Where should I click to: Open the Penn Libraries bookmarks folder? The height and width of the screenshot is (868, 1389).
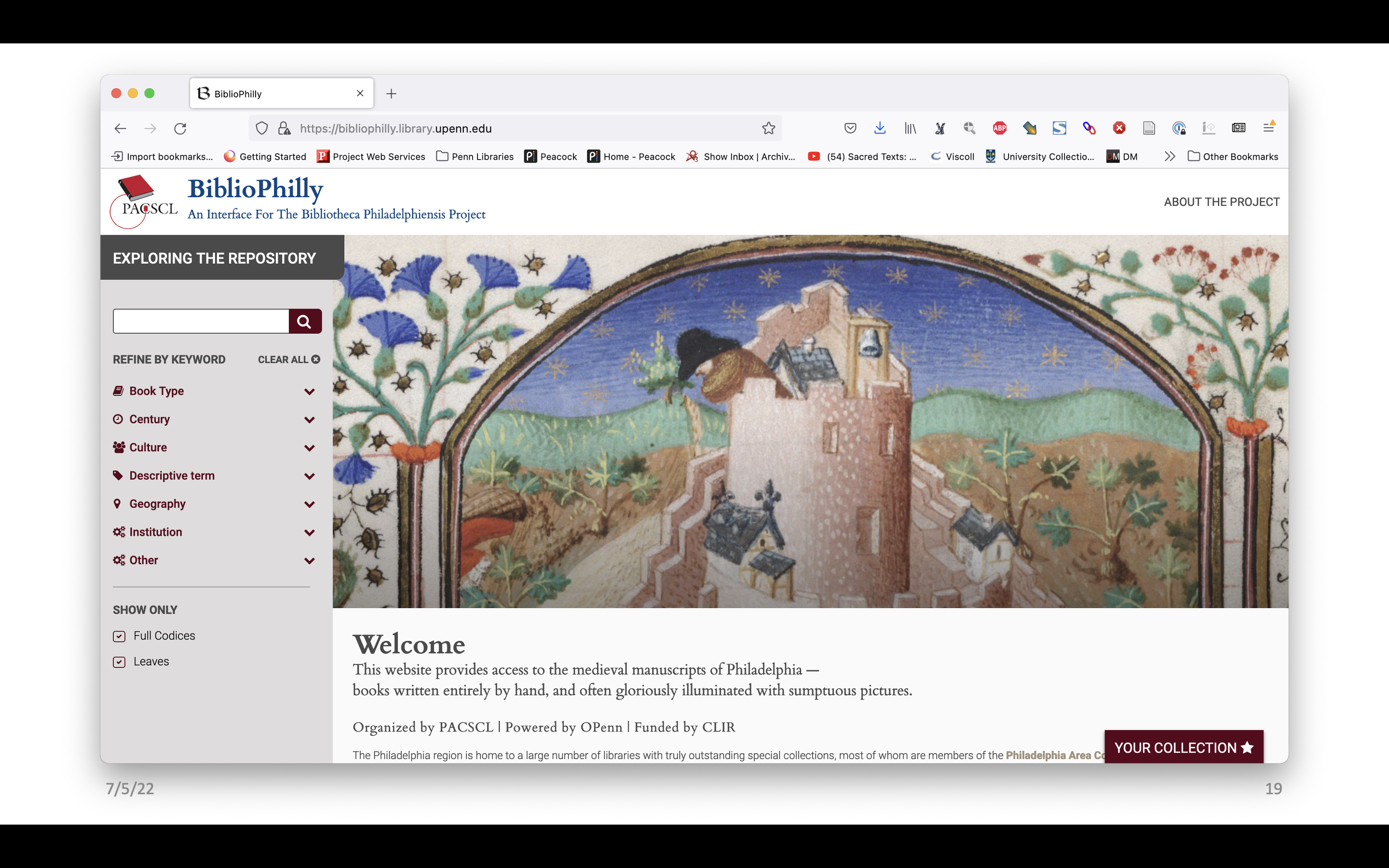475,157
